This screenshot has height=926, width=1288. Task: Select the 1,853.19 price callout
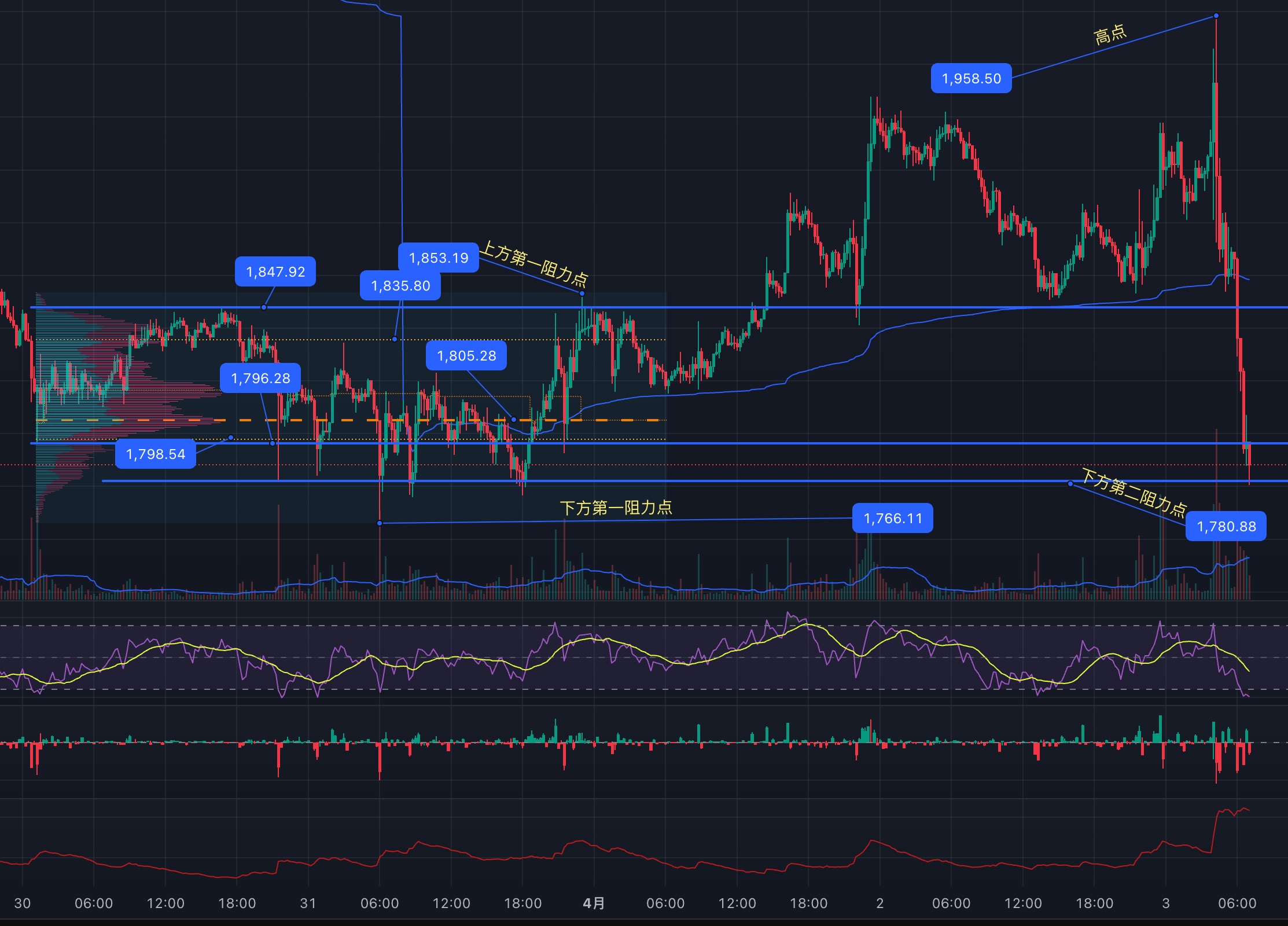pyautogui.click(x=439, y=258)
